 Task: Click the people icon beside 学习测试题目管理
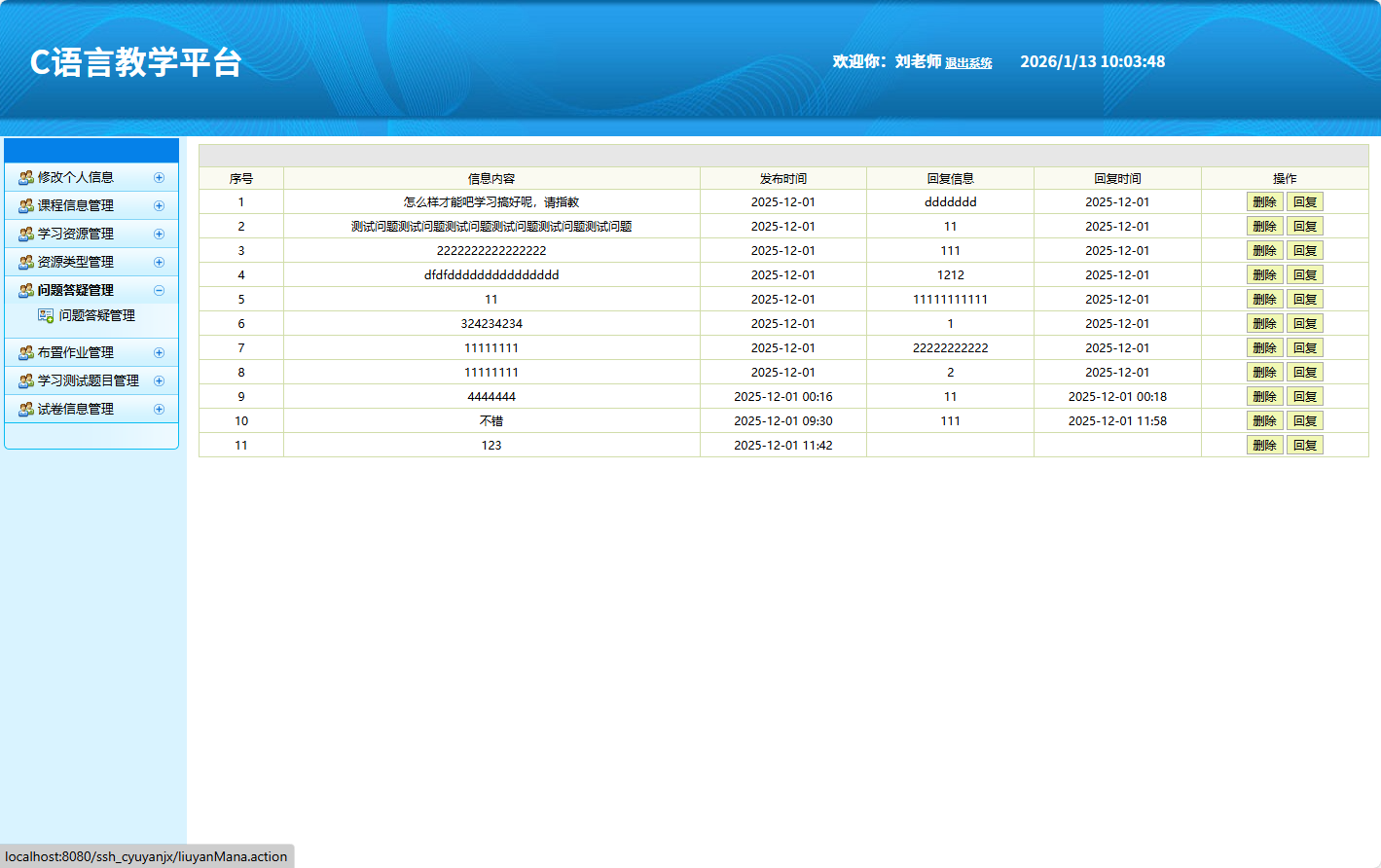26,381
